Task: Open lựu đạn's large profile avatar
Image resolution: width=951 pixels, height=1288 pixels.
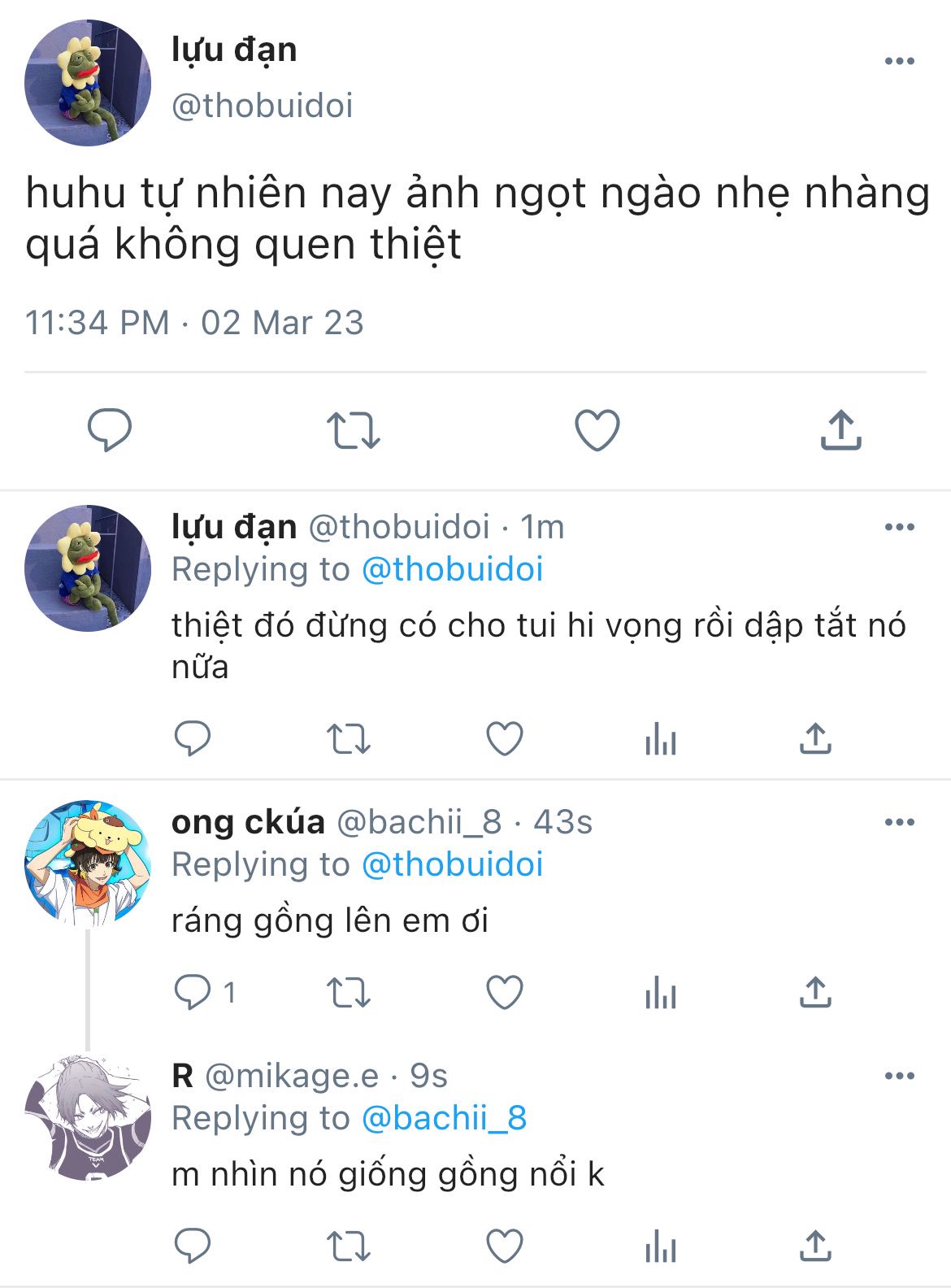Action: (x=88, y=83)
